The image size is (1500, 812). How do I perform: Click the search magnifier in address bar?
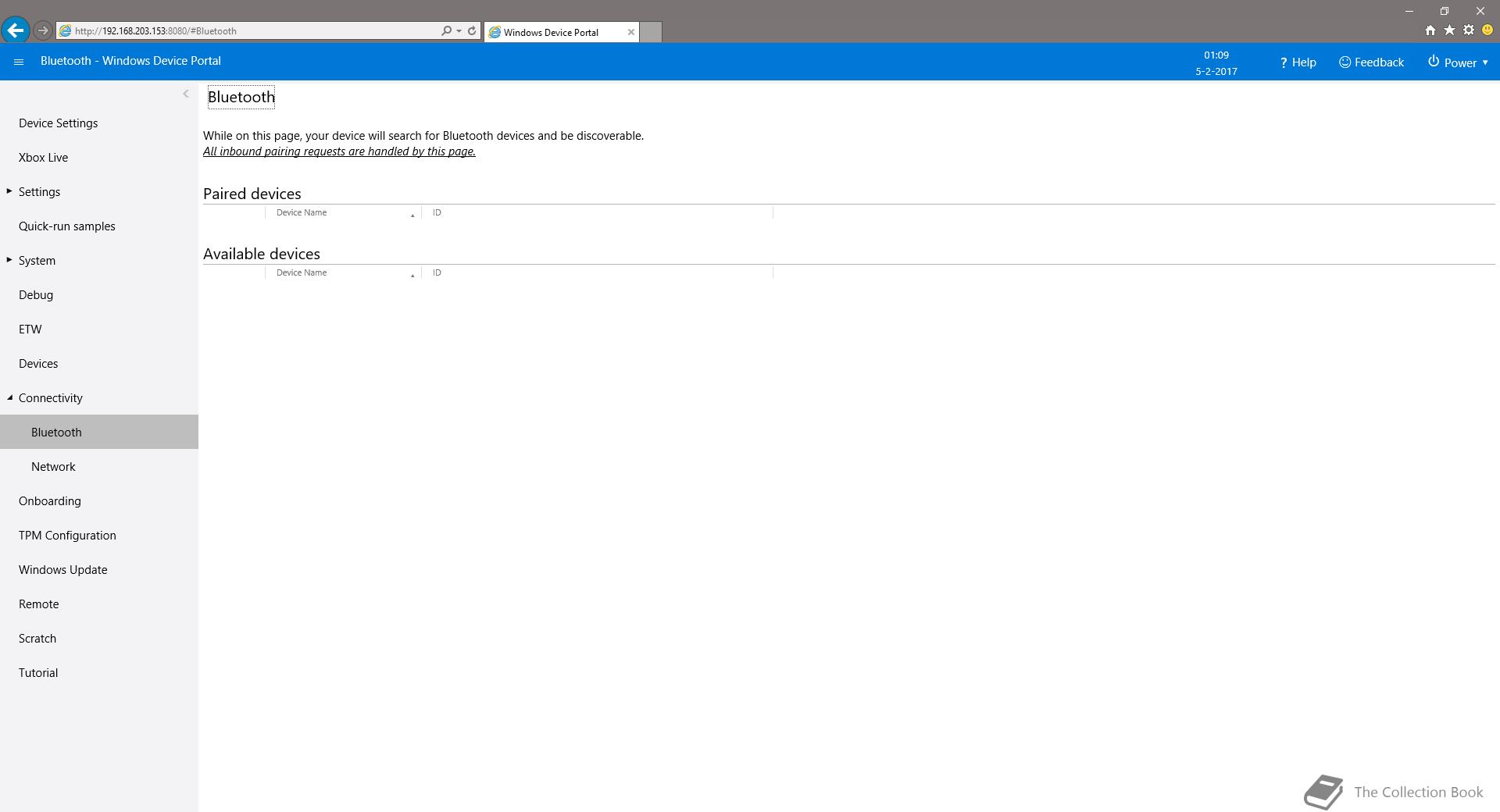click(446, 30)
